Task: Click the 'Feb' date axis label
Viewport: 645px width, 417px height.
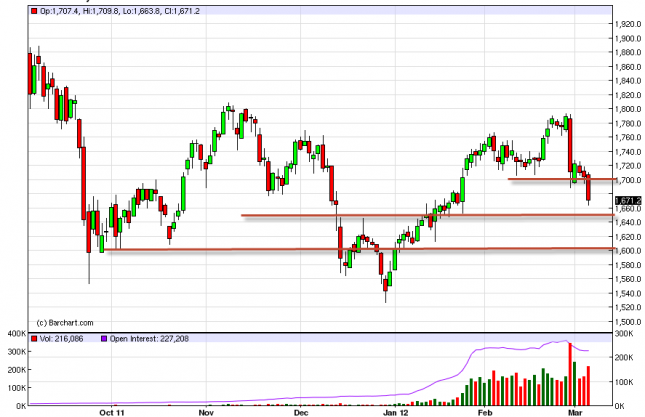Action: (485, 412)
